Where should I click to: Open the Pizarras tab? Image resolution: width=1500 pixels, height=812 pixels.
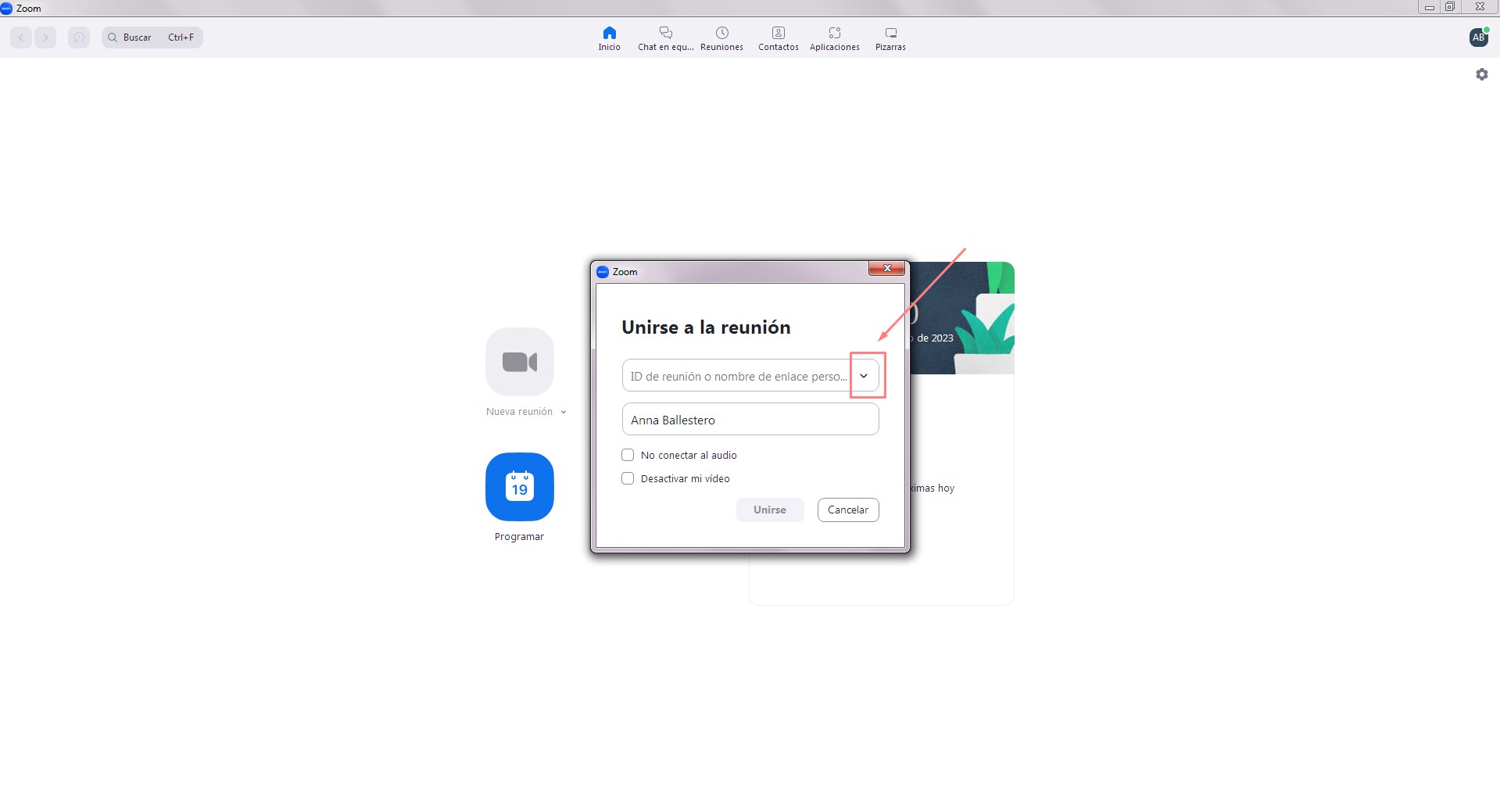click(890, 38)
